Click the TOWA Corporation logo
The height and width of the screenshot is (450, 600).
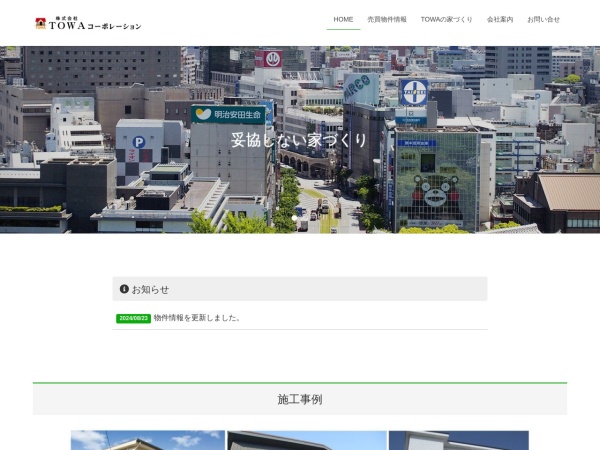click(88, 23)
